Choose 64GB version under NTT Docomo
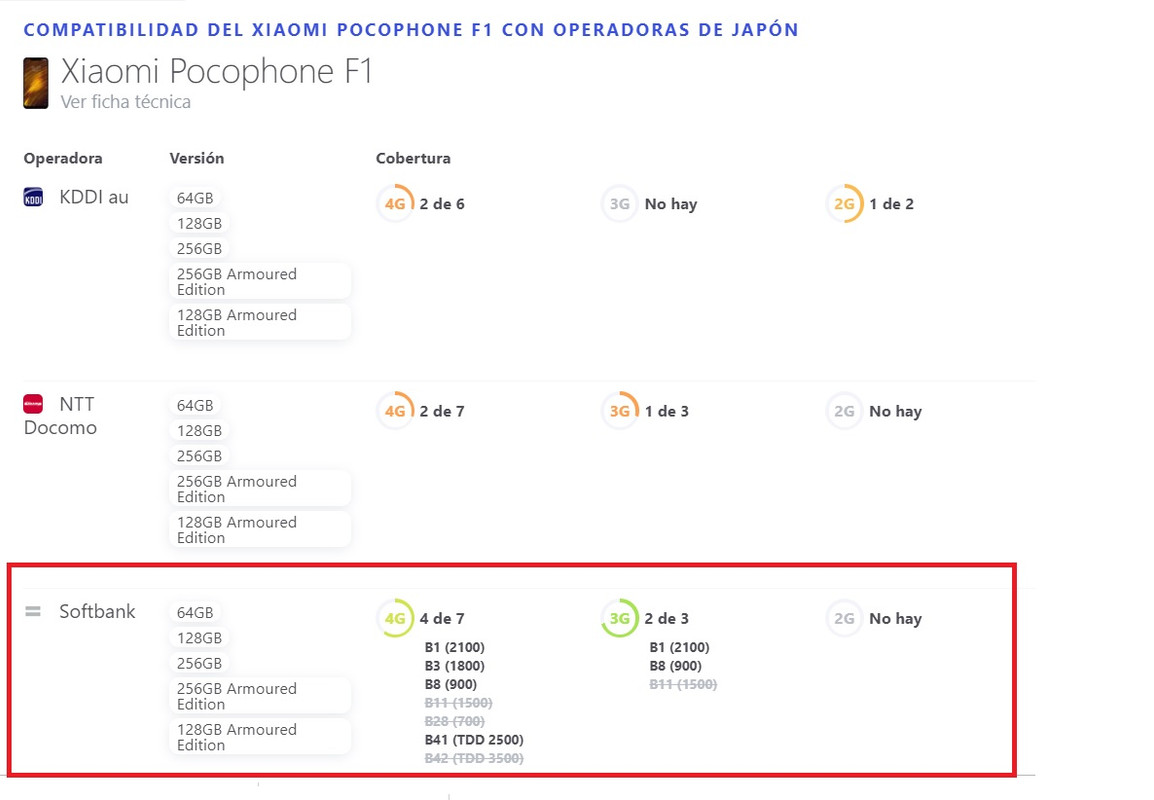The height and width of the screenshot is (800, 1154). pyautogui.click(x=195, y=406)
